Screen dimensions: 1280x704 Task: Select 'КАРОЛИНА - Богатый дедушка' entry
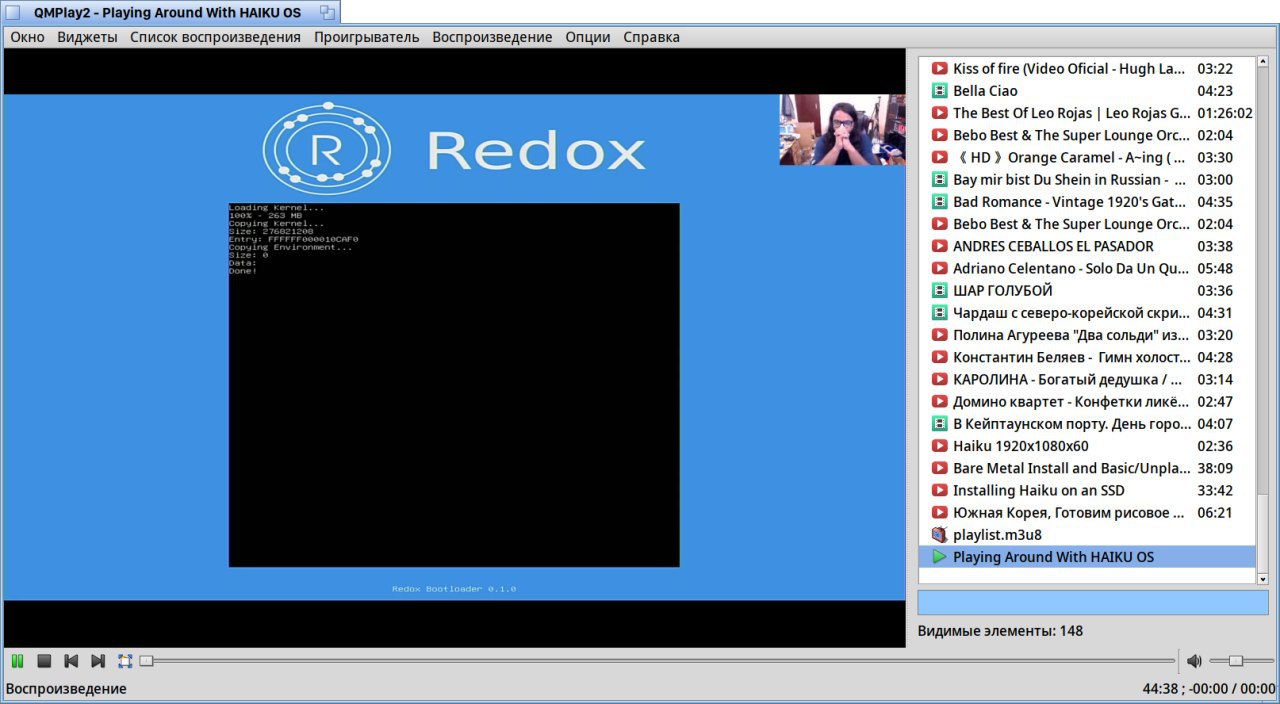(1087, 379)
